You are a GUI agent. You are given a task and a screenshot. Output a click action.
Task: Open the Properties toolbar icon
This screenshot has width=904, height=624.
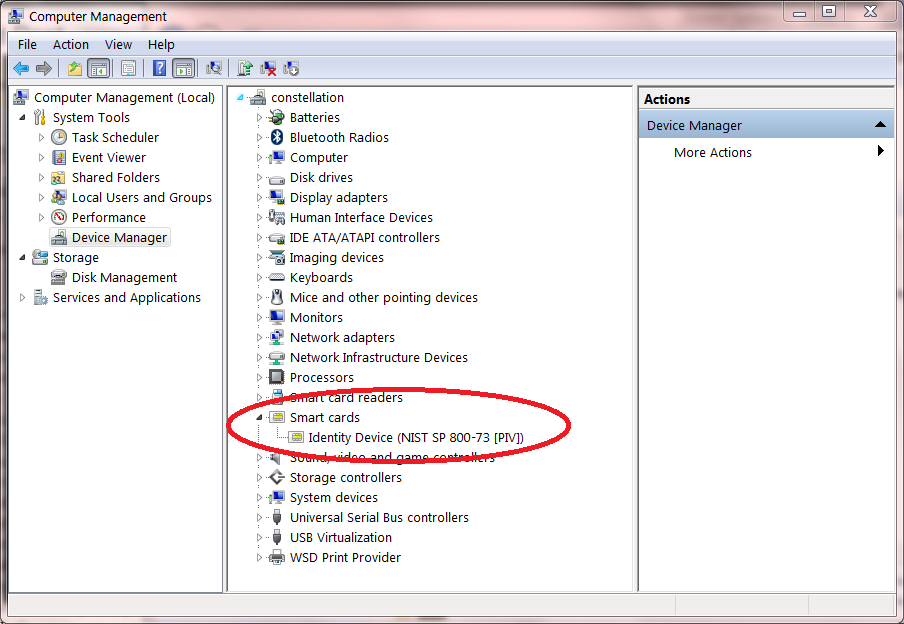(128, 68)
